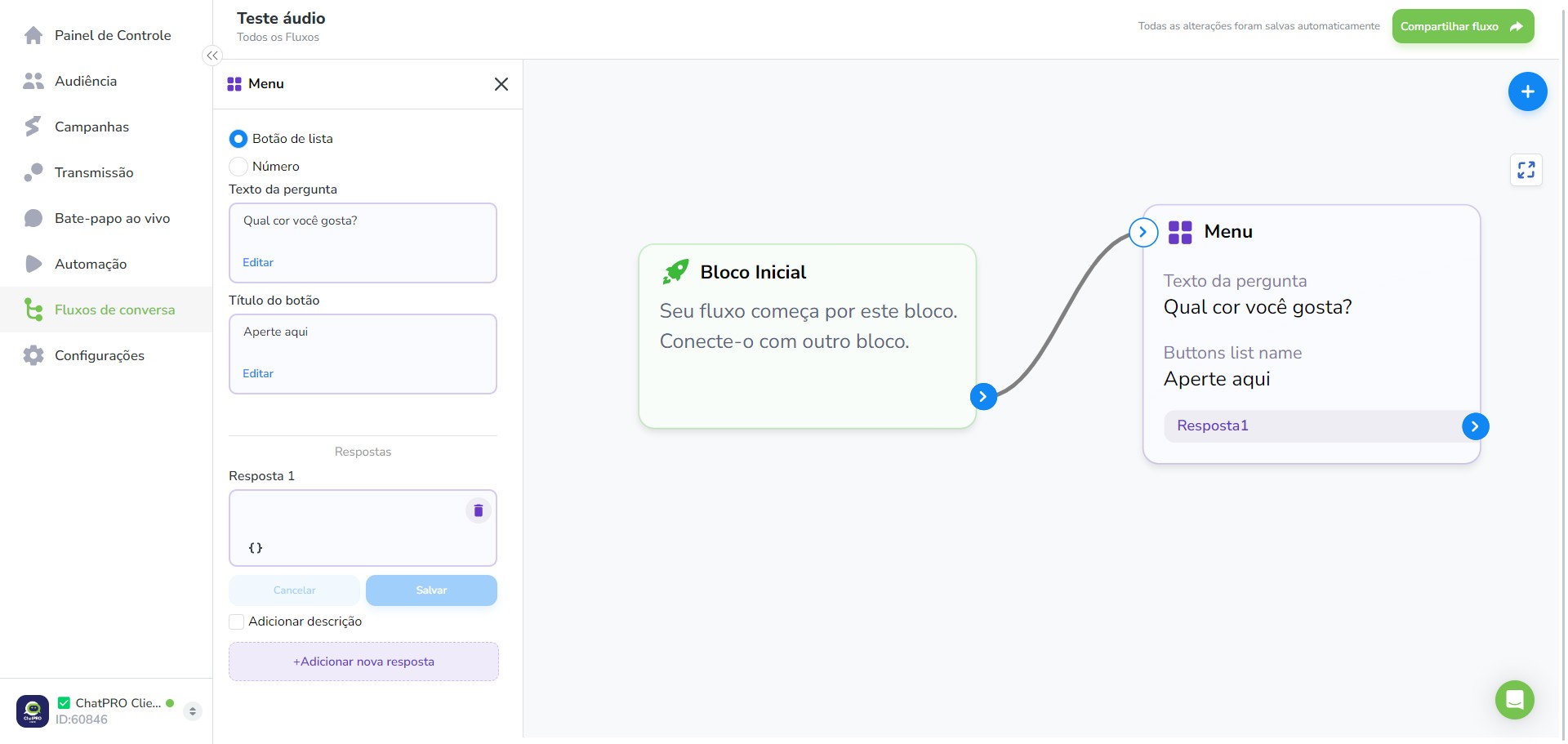Select the Número radio option
Viewport: 1568px width, 744px height.
point(238,167)
